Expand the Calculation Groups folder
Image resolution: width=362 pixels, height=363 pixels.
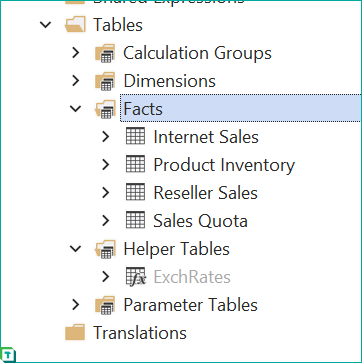click(76, 53)
